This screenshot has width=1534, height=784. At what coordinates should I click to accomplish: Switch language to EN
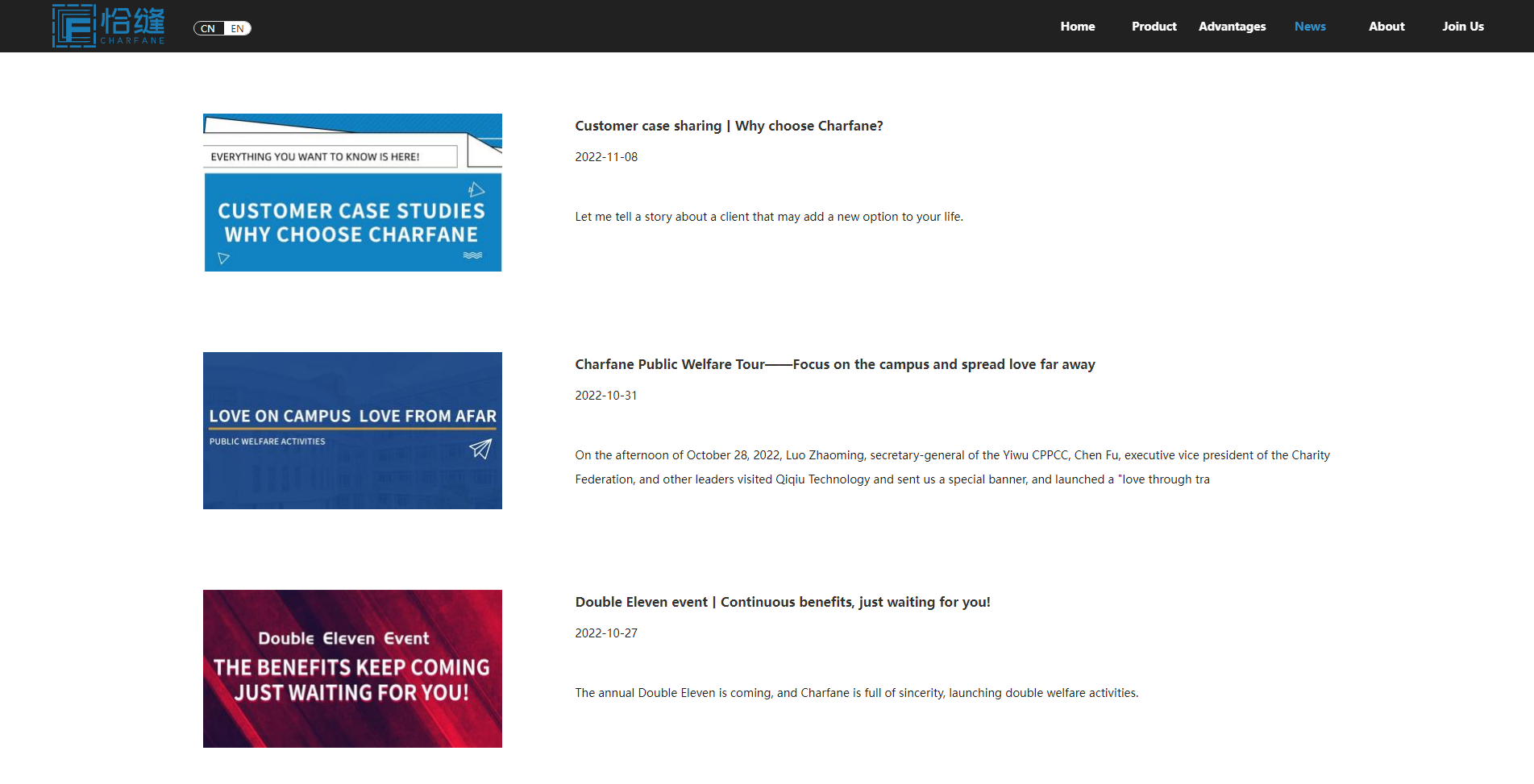[x=238, y=28]
